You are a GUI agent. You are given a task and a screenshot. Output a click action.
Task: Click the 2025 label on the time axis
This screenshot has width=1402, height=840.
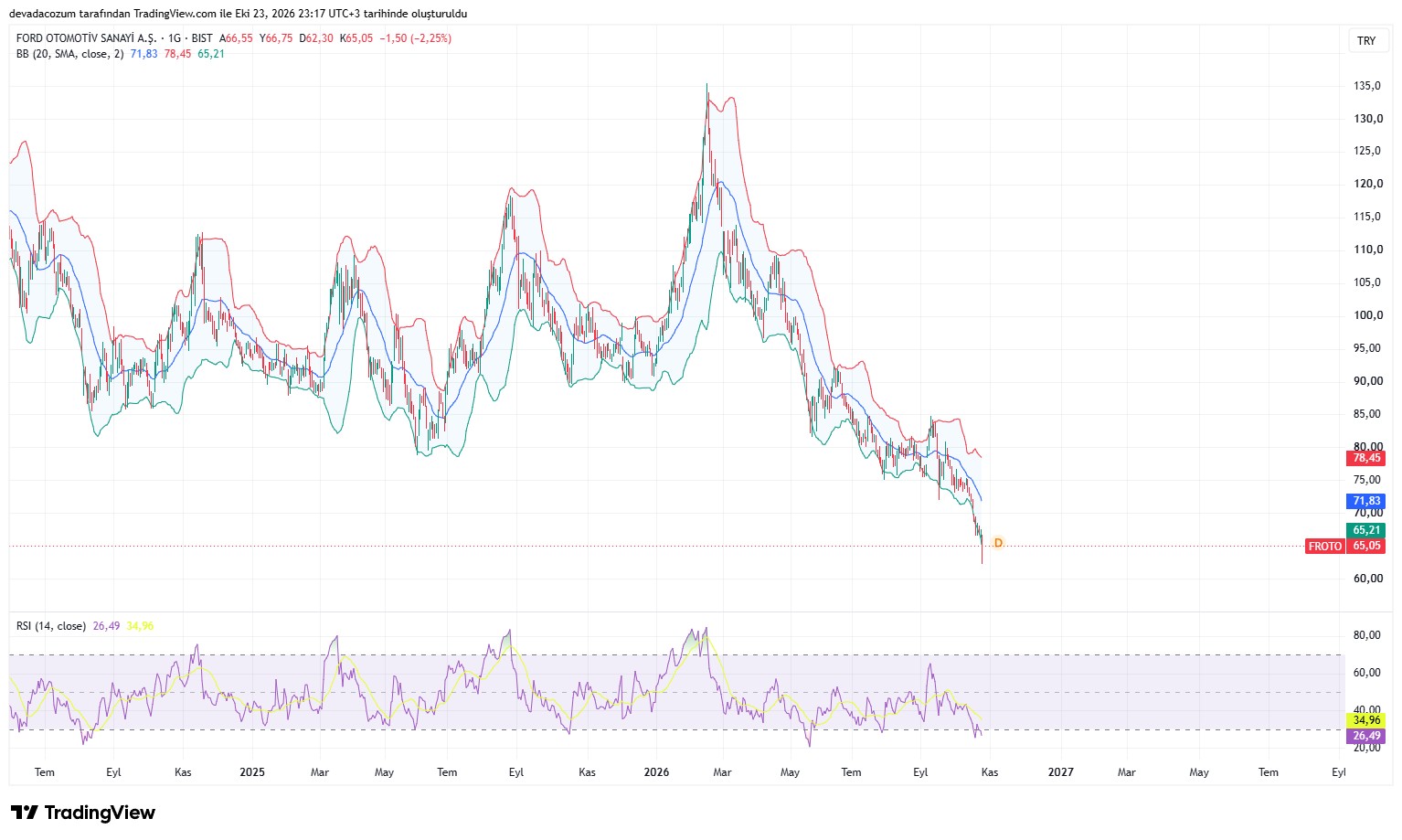pos(252,772)
